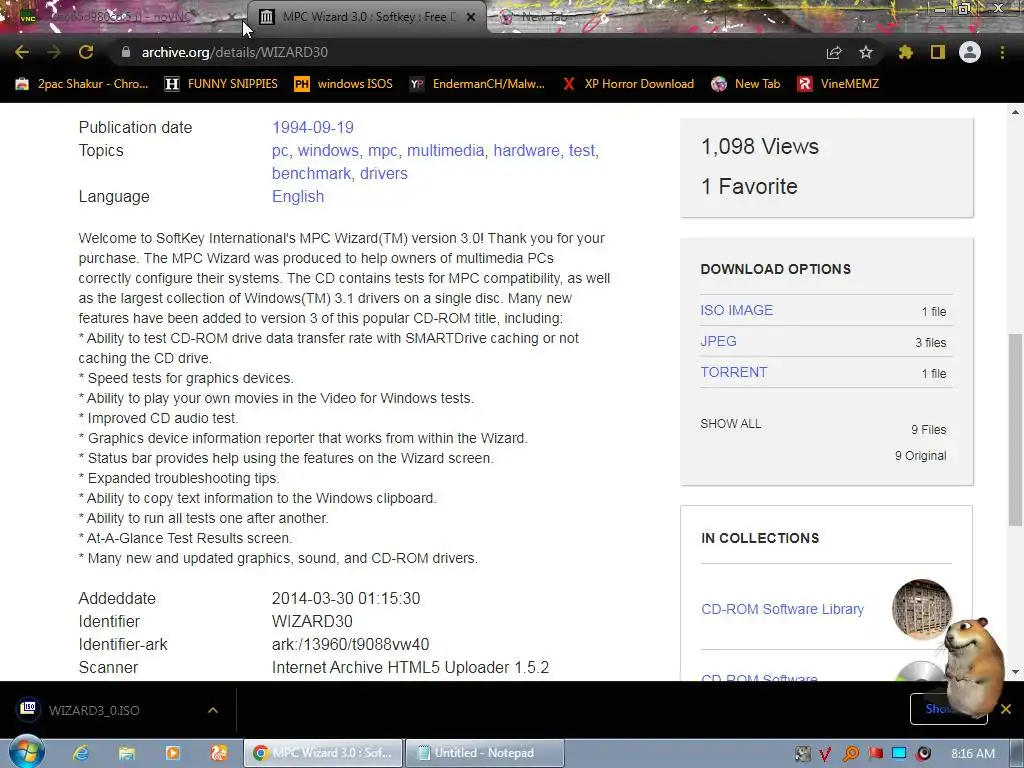Toggle the Chrome side panel icon
Image resolution: width=1024 pixels, height=768 pixels.
click(938, 52)
